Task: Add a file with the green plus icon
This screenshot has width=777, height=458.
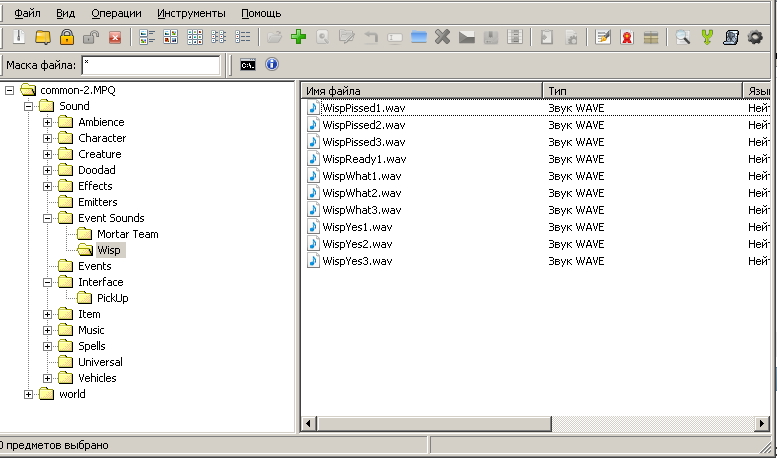Action: tap(298, 37)
